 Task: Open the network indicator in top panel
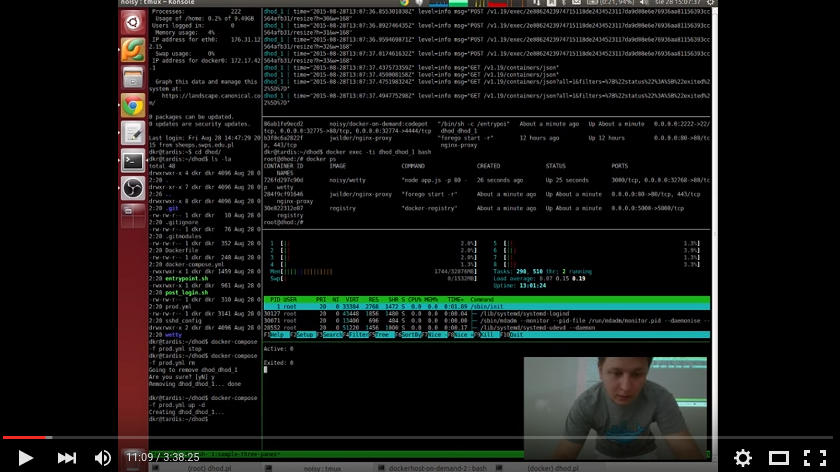(536, 3)
